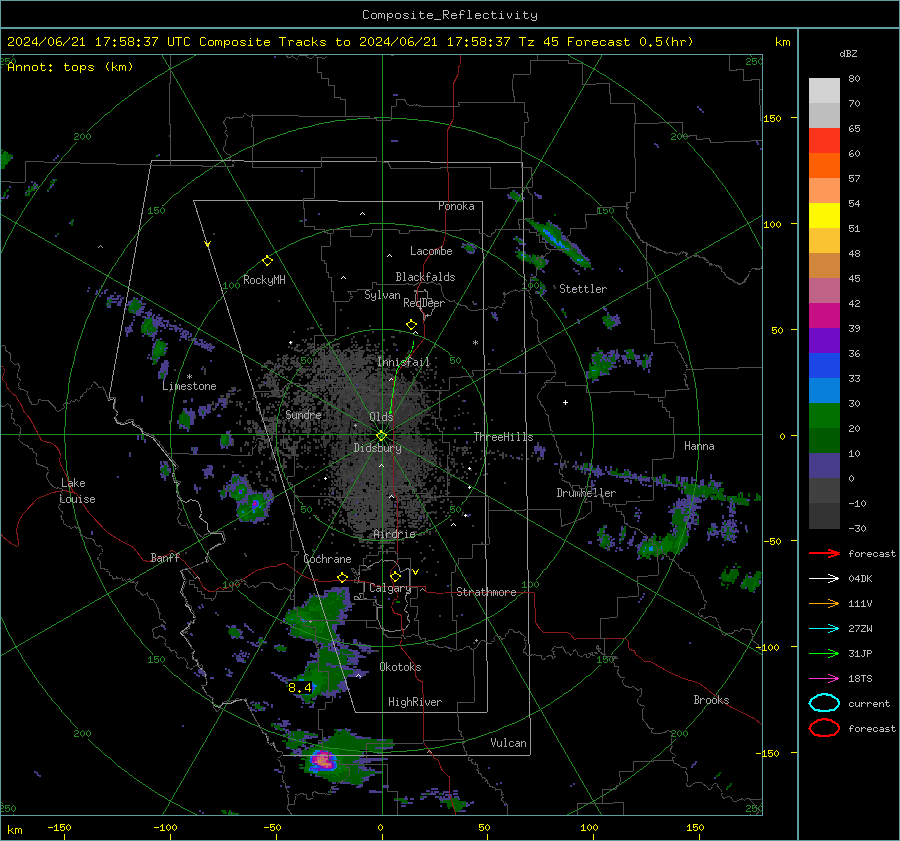Click the white 04DK arrow legend icon
This screenshot has height=841, width=900.
coord(824,579)
